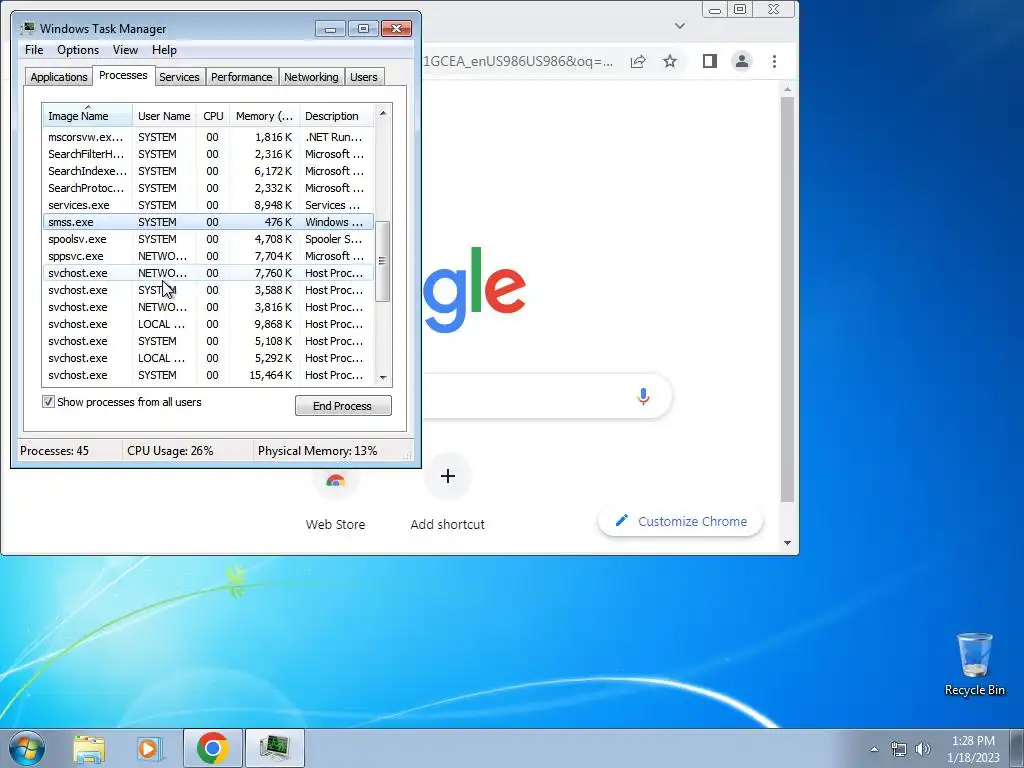This screenshot has height=768, width=1024.
Task: Click the Customize Chrome button
Action: click(x=680, y=521)
